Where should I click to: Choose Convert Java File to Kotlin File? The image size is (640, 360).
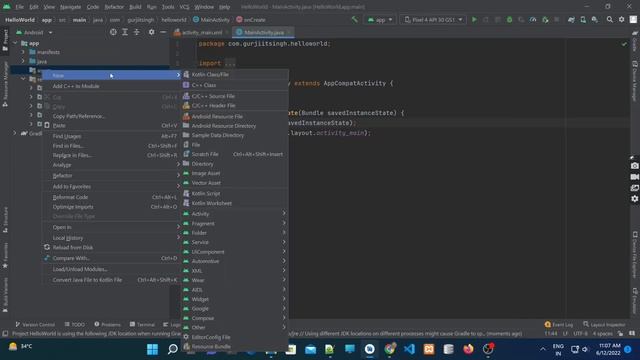(111, 280)
